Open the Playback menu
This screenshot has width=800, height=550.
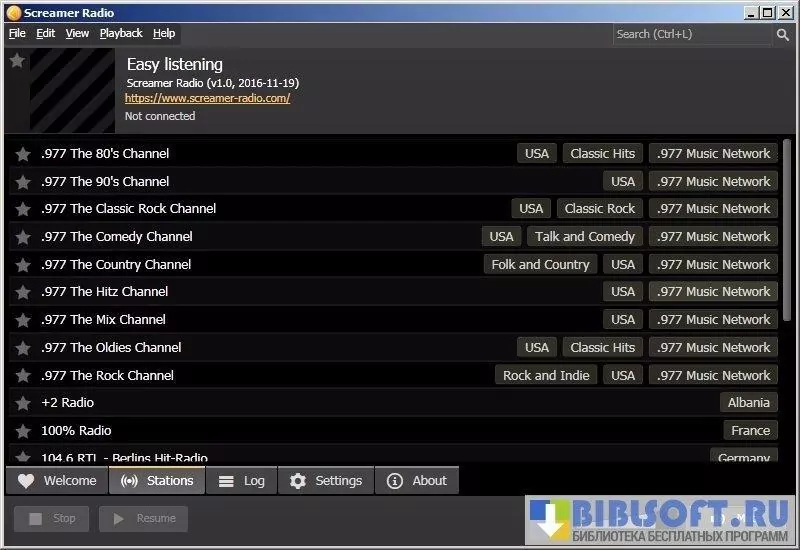click(121, 33)
